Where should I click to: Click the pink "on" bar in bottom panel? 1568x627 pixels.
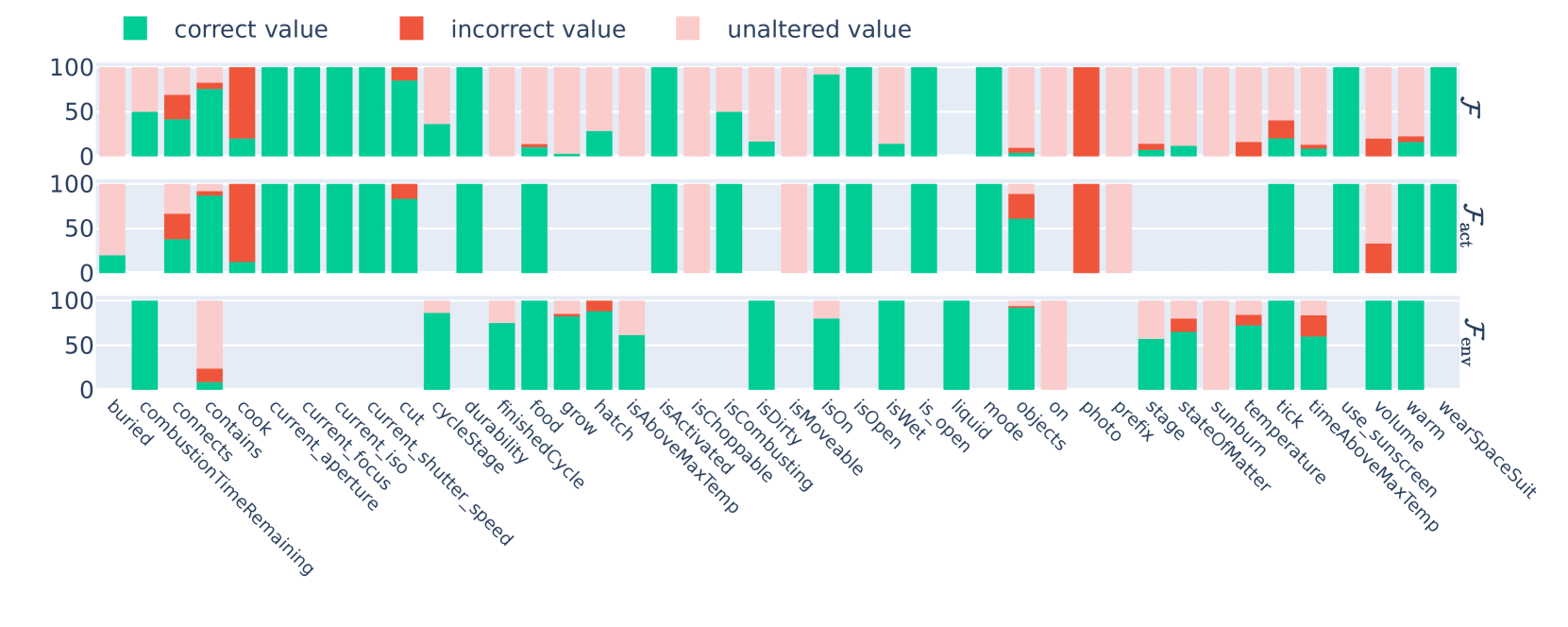click(1054, 345)
